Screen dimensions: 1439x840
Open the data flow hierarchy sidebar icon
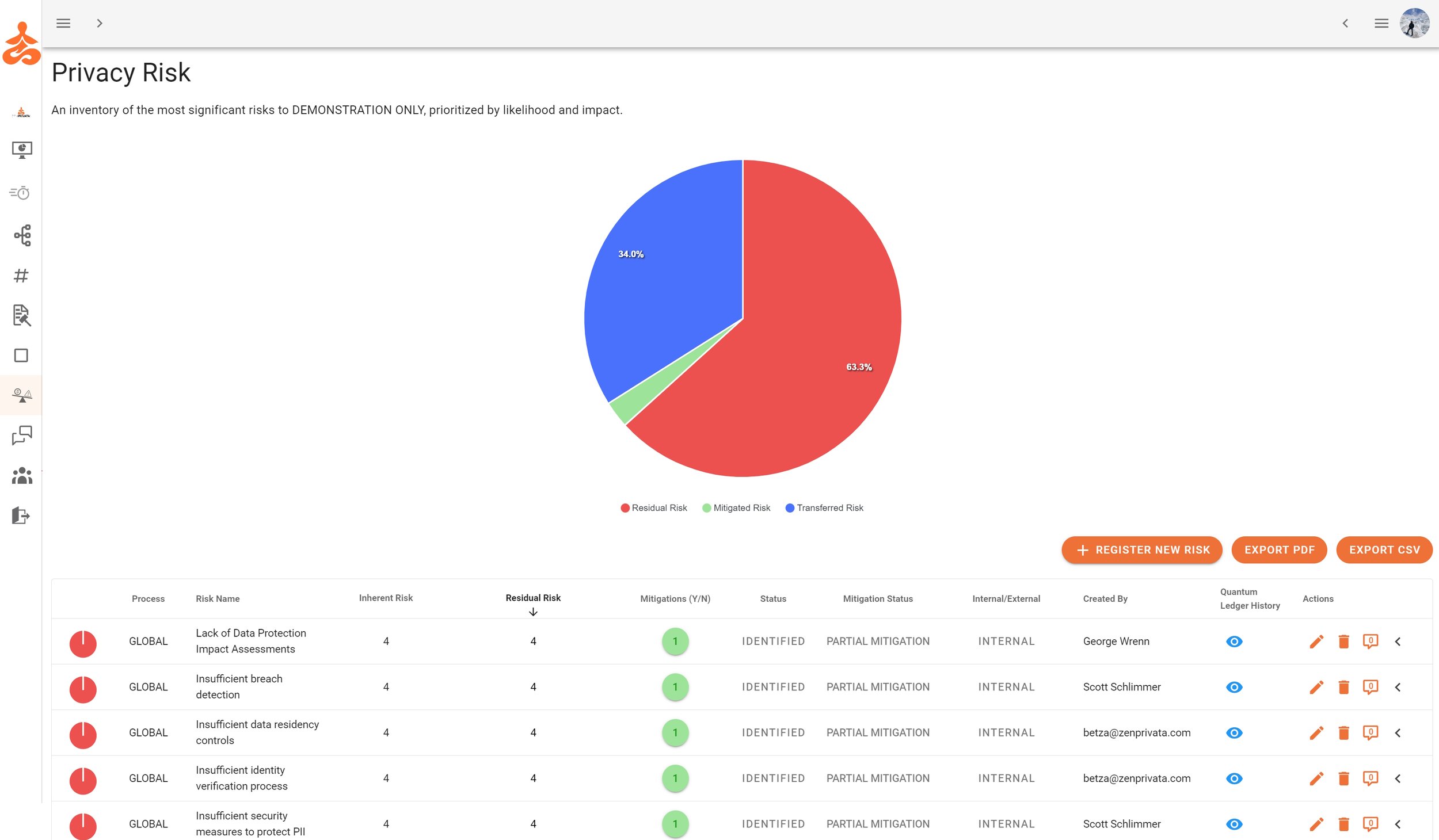[22, 235]
